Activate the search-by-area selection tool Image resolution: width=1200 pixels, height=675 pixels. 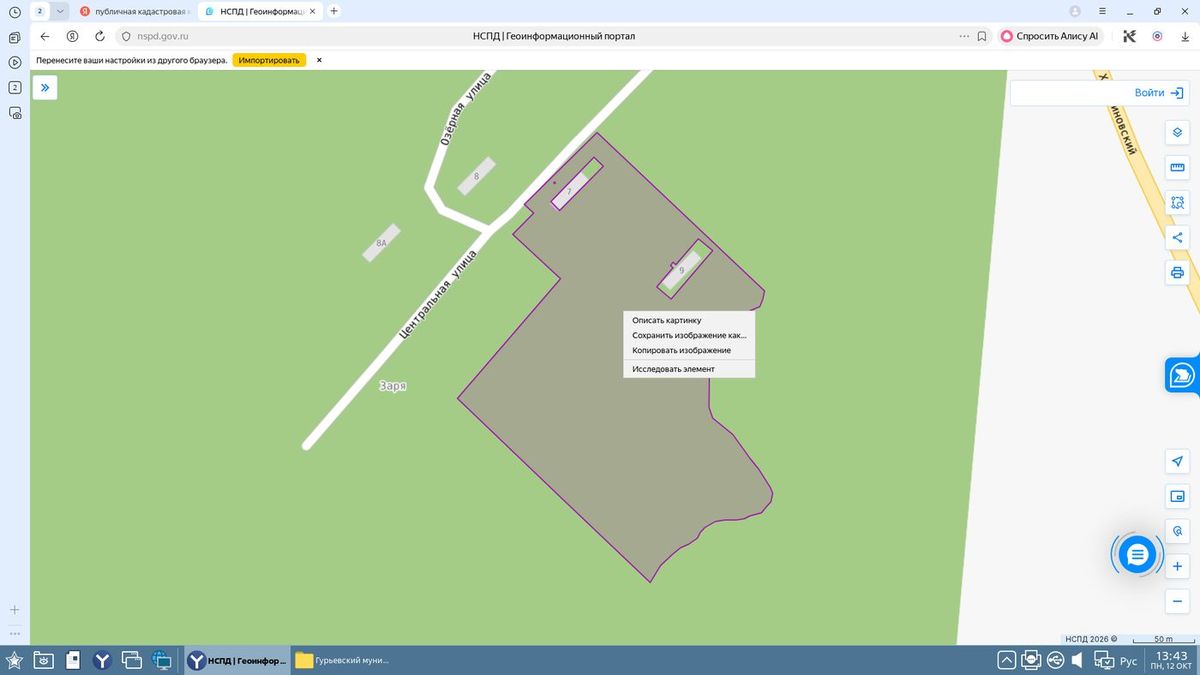tap(1177, 202)
